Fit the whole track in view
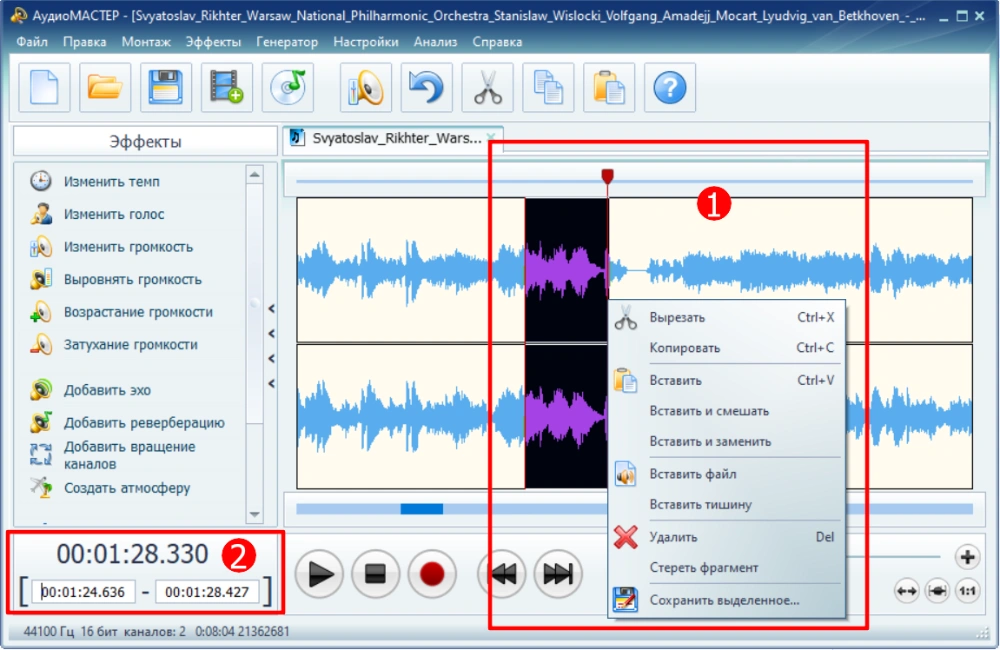This screenshot has width=1000, height=650. point(906,591)
